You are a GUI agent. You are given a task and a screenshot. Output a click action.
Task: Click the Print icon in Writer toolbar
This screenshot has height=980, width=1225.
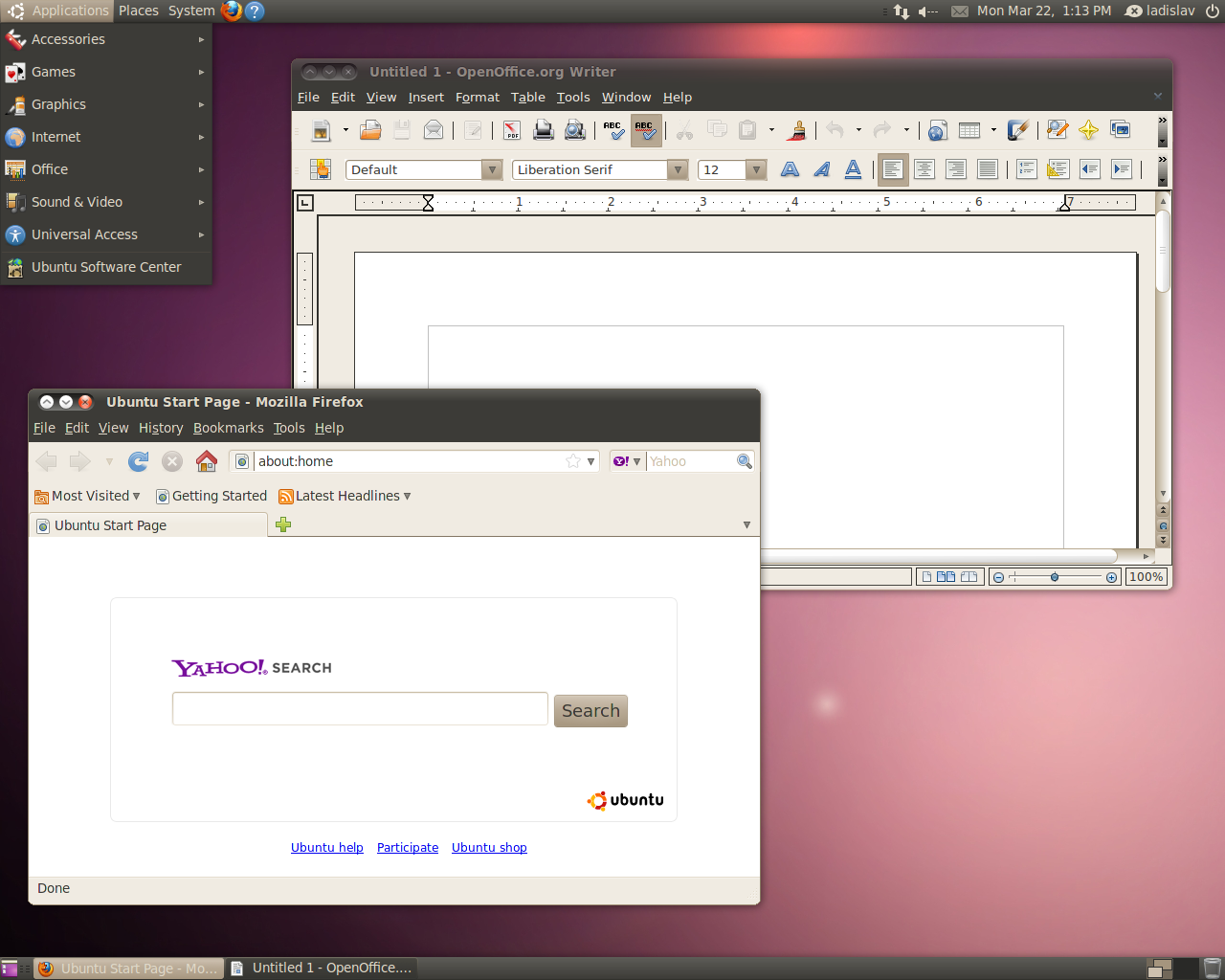click(x=544, y=130)
